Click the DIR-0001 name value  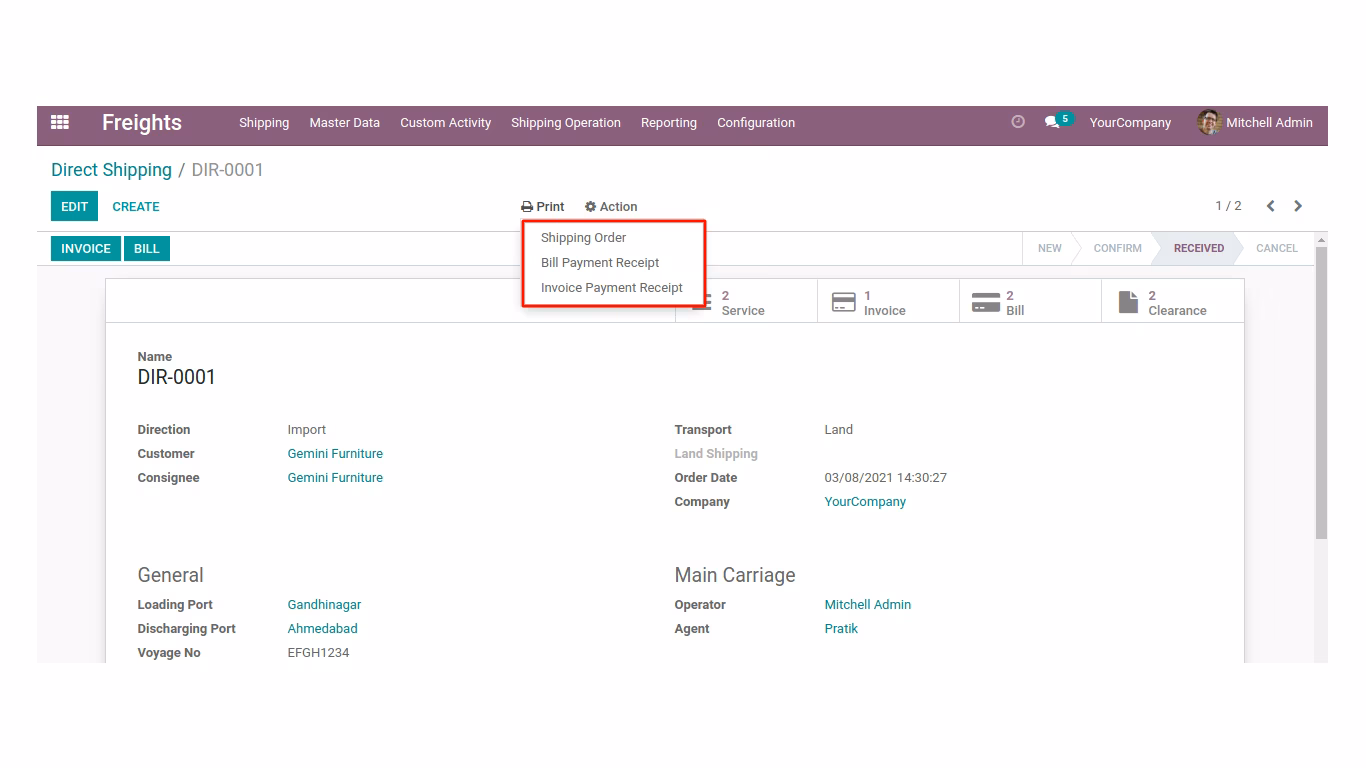[x=177, y=377]
